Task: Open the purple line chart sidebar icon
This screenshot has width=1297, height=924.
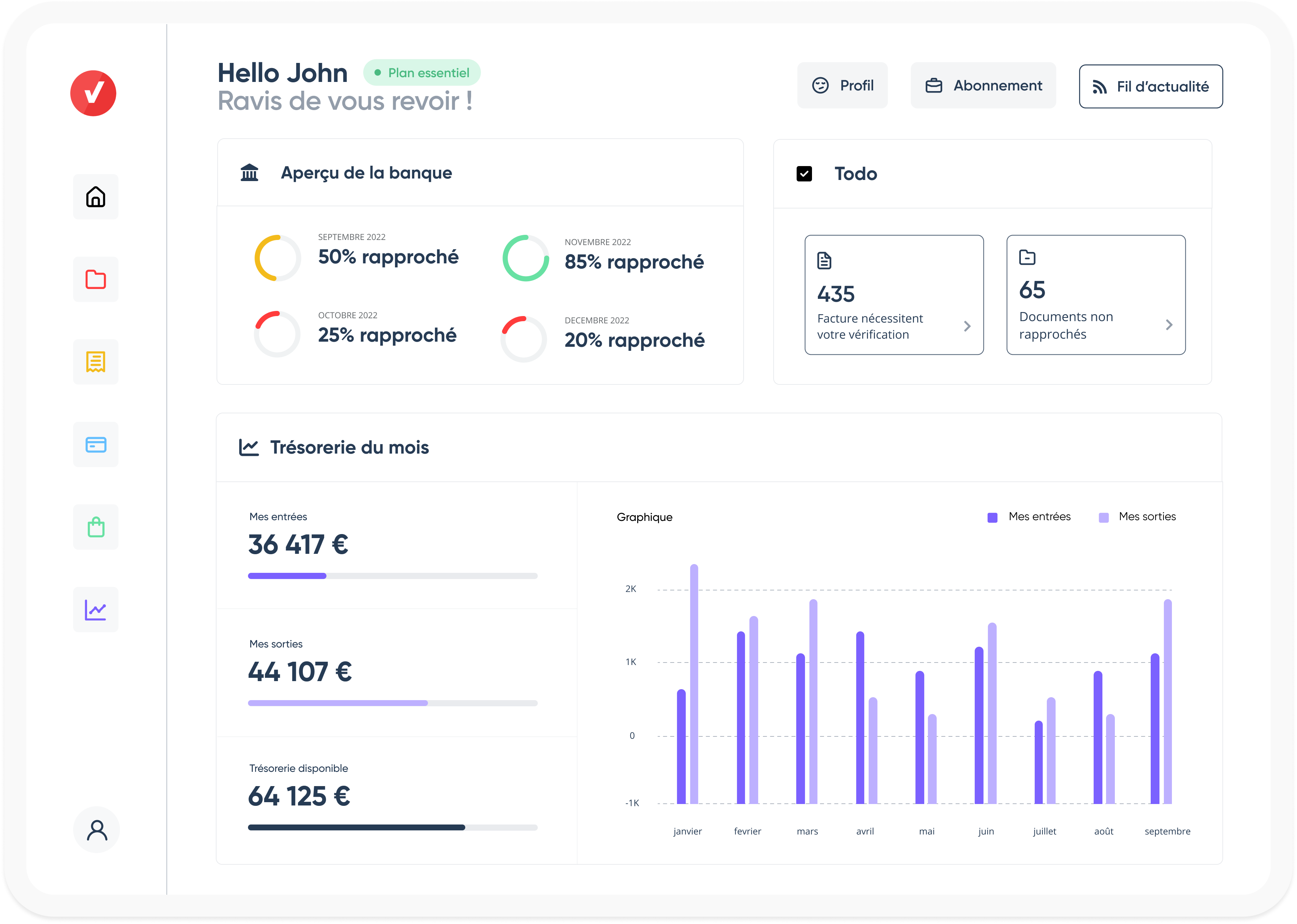Action: coord(95,609)
